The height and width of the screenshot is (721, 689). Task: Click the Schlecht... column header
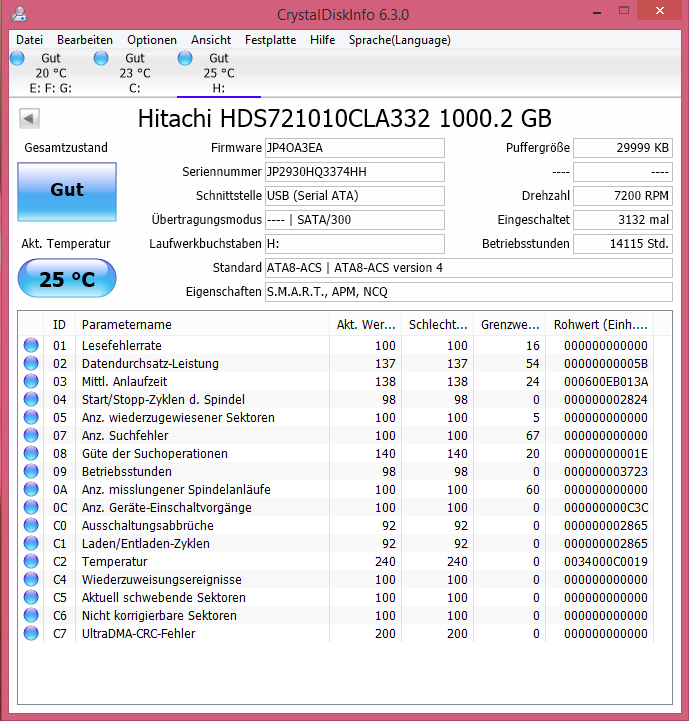click(438, 325)
